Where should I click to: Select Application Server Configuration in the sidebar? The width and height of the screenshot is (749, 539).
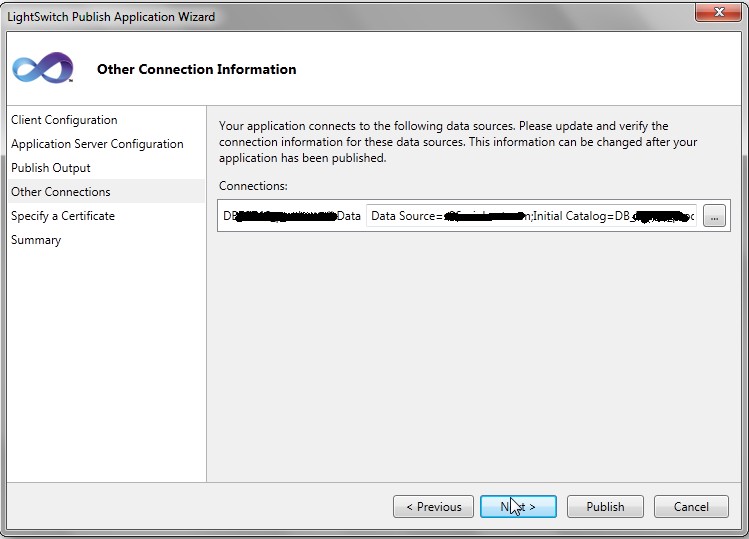tap(97, 144)
